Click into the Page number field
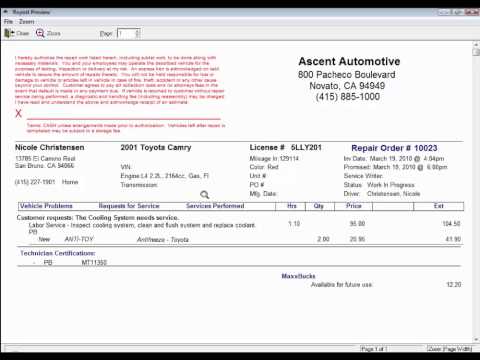This screenshot has height=360, width=480. [x=126, y=33]
